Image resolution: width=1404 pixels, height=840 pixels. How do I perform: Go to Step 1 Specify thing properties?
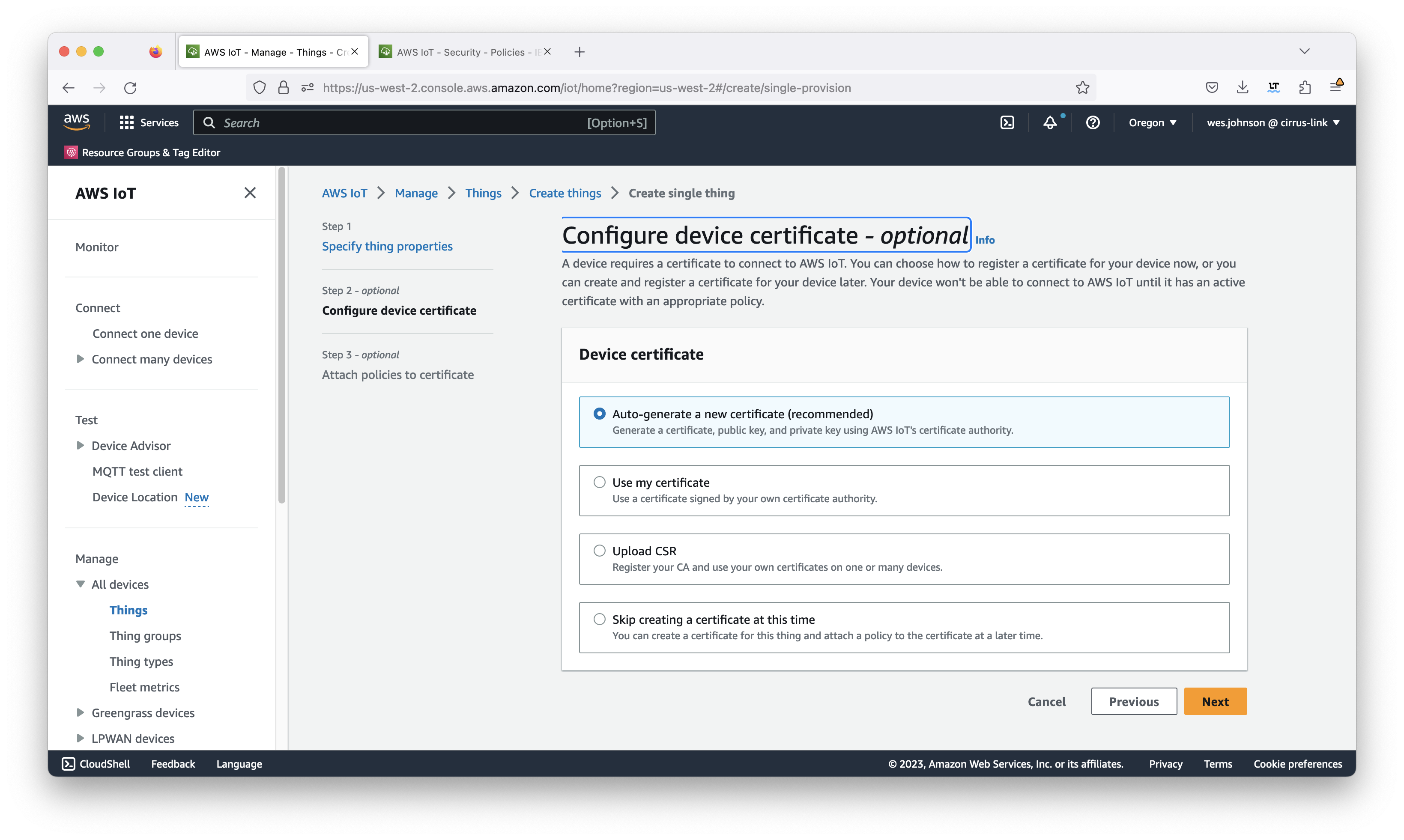click(x=387, y=246)
